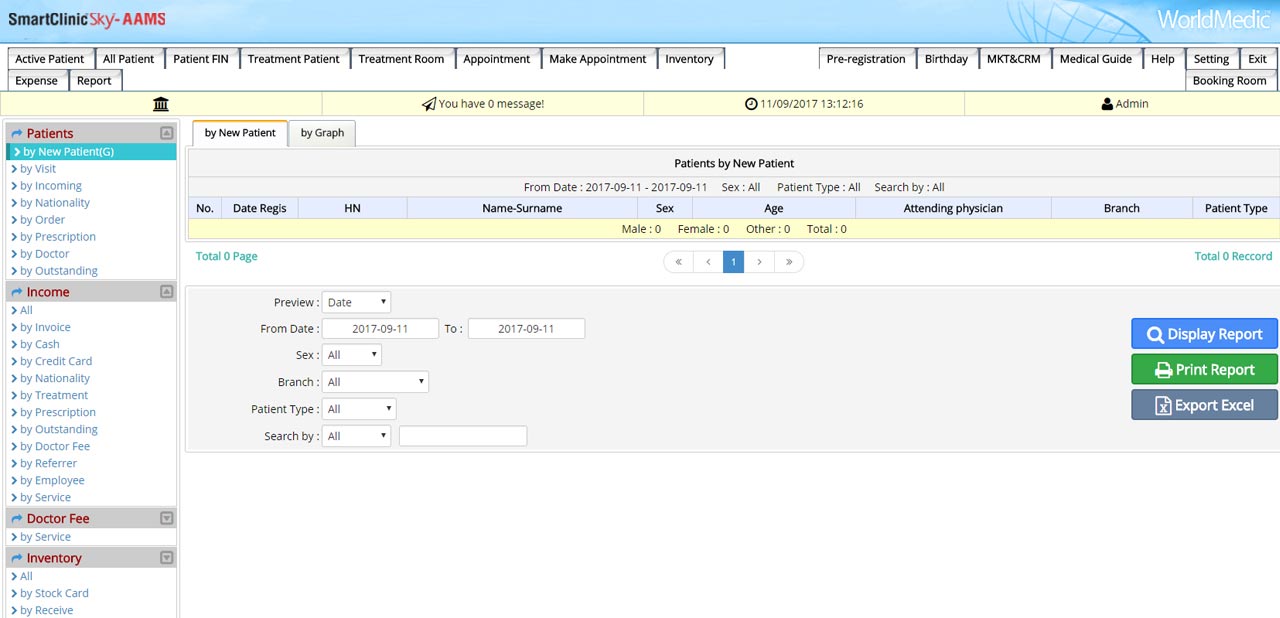Open the Branch filter dropdown
1280x618 pixels.
point(375,382)
